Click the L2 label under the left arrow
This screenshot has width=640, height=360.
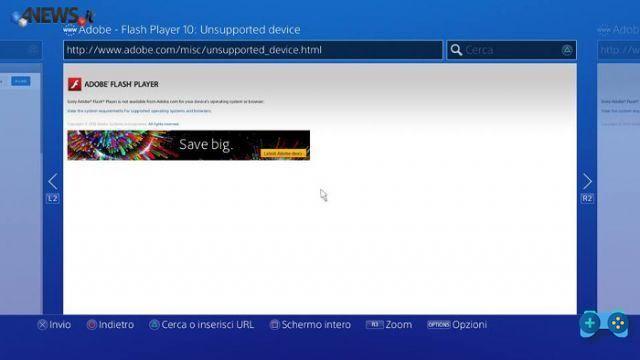click(53, 199)
